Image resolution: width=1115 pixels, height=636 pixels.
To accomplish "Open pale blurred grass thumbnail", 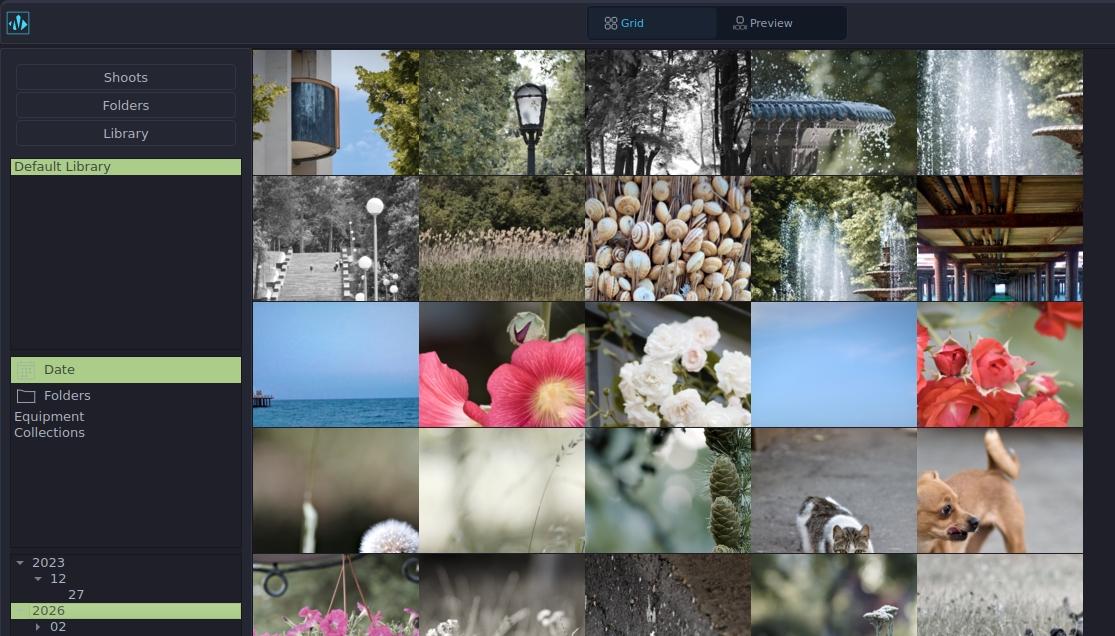I will point(502,491).
